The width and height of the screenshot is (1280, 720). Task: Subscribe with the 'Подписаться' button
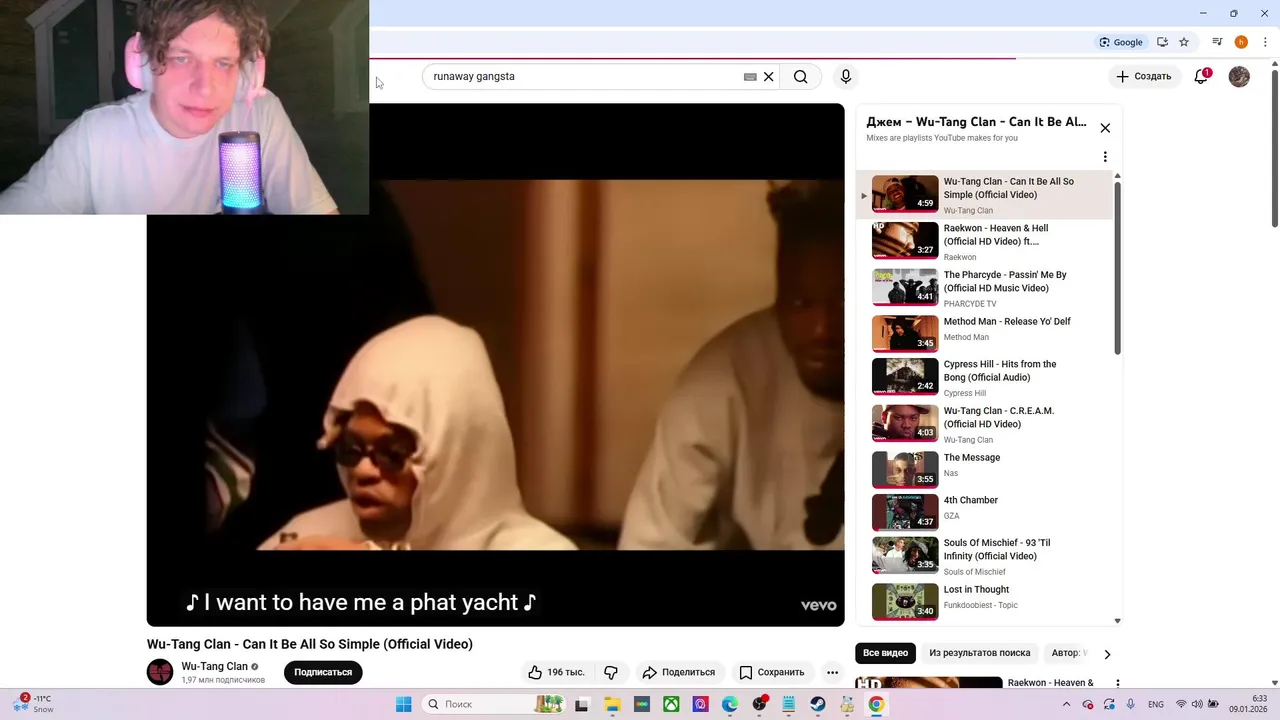point(323,673)
